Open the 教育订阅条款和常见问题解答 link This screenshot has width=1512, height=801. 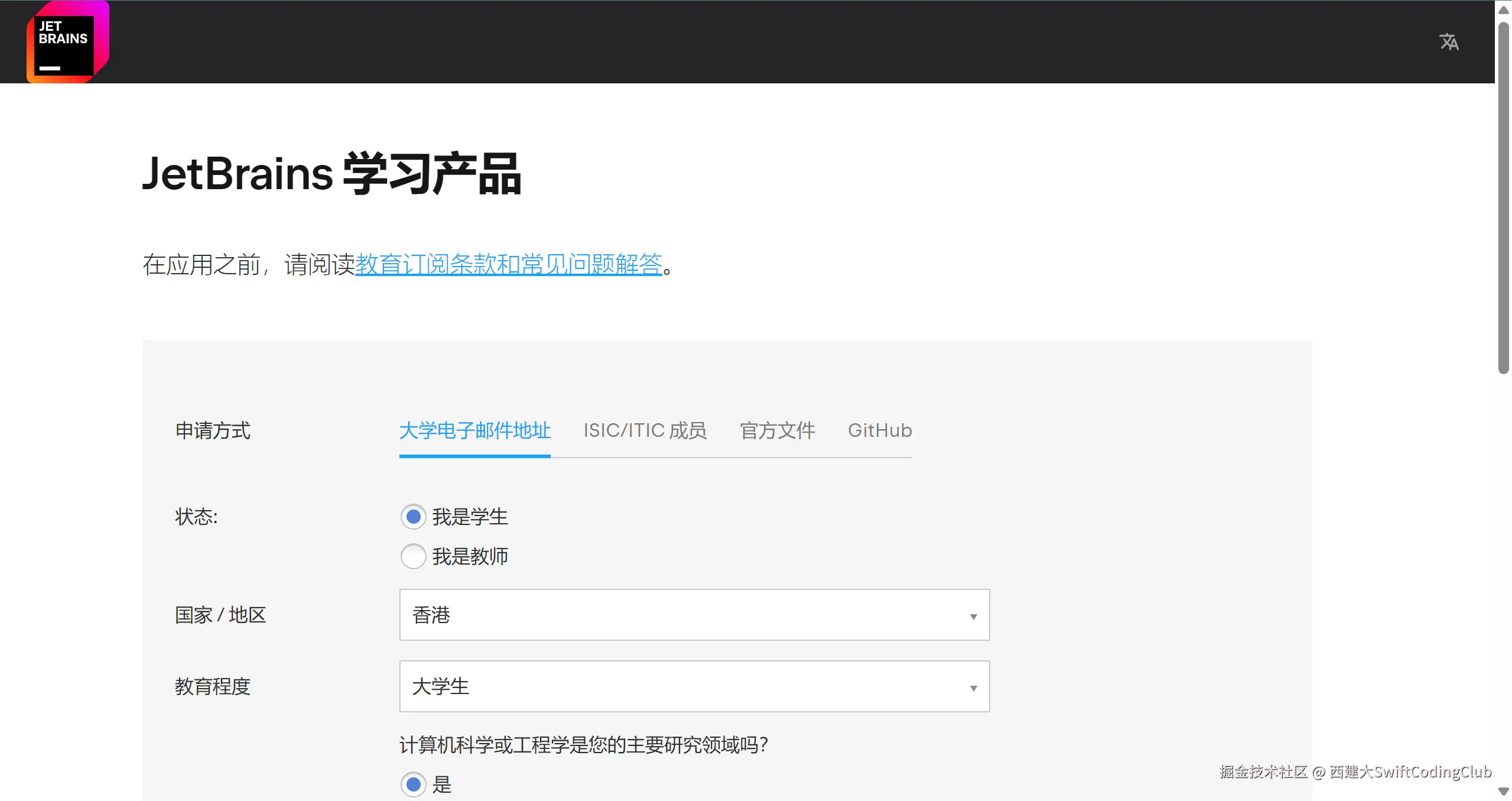(x=508, y=264)
